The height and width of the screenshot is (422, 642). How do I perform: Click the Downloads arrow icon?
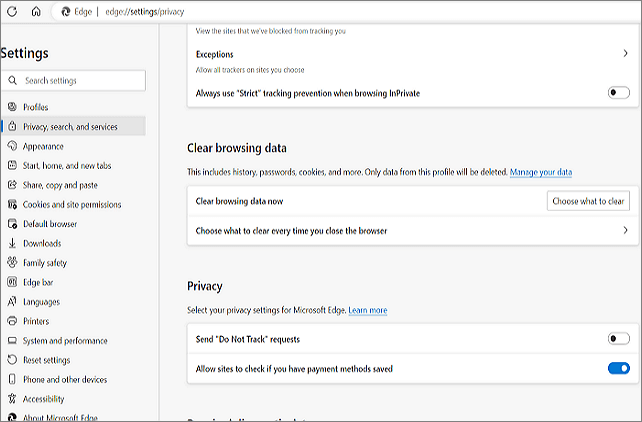(12, 243)
